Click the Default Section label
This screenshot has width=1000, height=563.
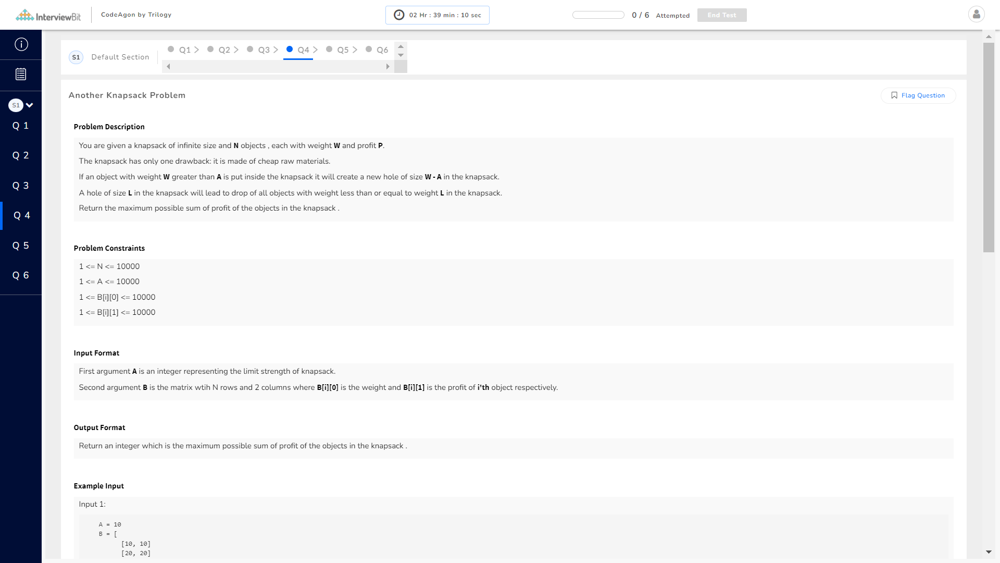click(x=120, y=57)
